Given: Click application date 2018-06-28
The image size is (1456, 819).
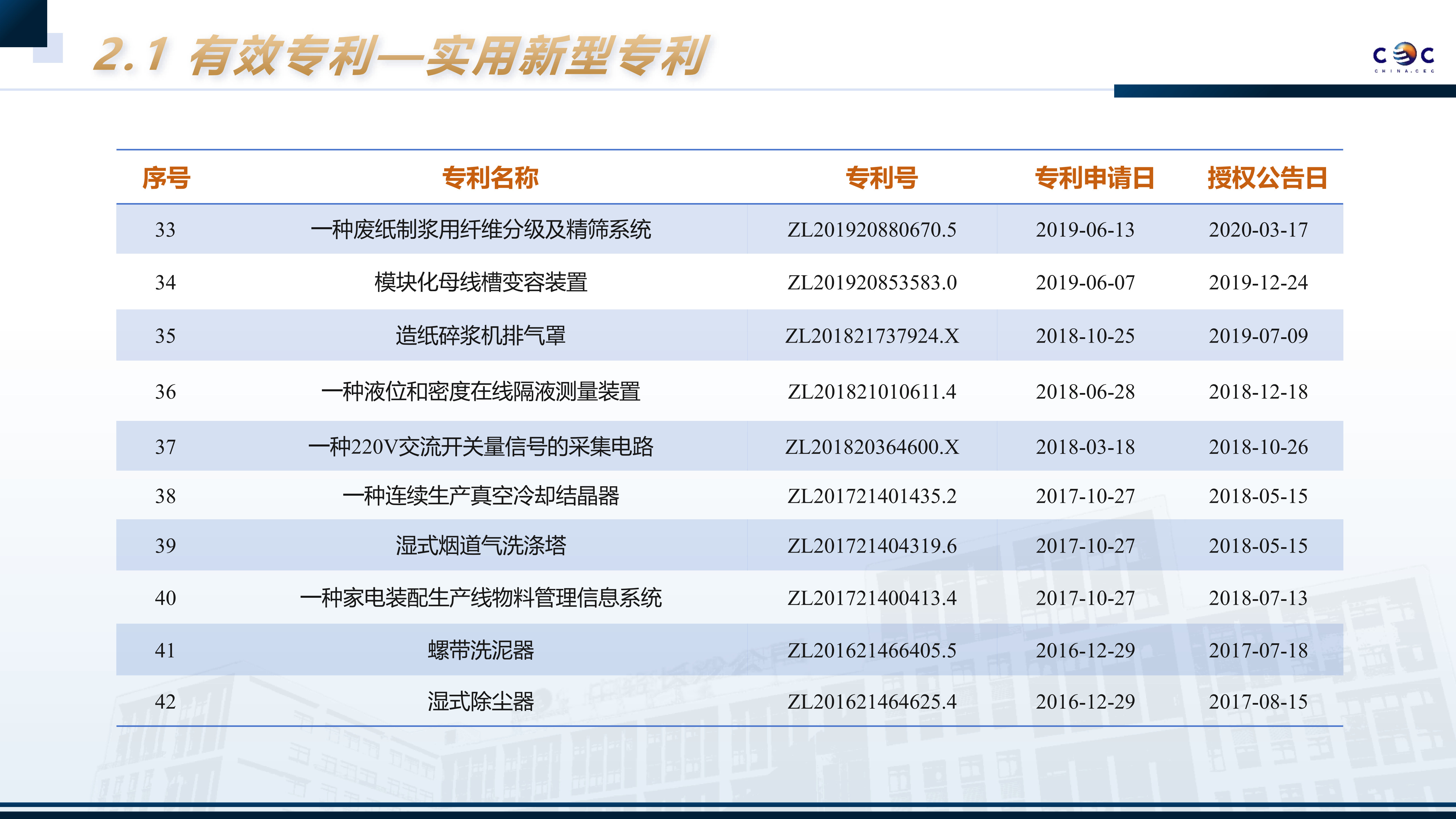Looking at the screenshot, I should click(x=1085, y=392).
